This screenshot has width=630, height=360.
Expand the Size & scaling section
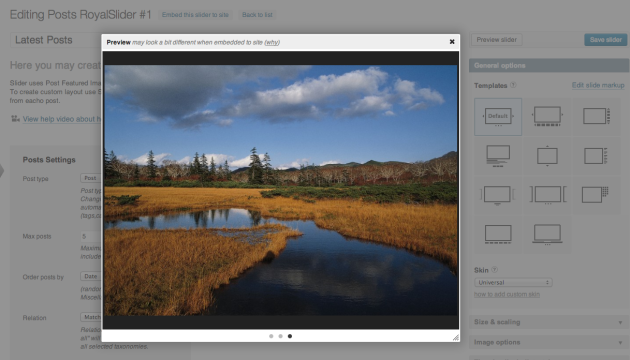click(x=549, y=322)
